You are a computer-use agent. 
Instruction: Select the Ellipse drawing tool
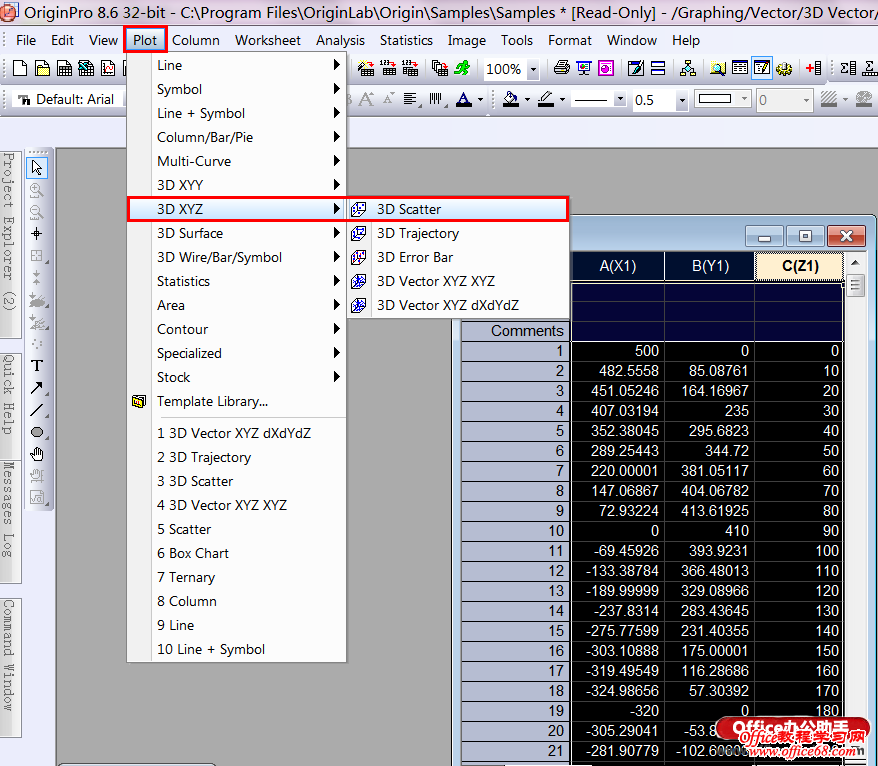coord(37,432)
